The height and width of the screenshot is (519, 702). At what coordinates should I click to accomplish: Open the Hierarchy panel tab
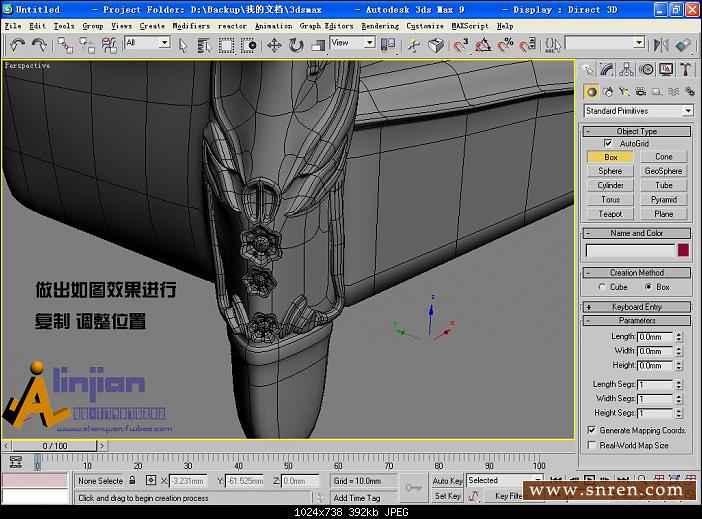pyautogui.click(x=626, y=69)
